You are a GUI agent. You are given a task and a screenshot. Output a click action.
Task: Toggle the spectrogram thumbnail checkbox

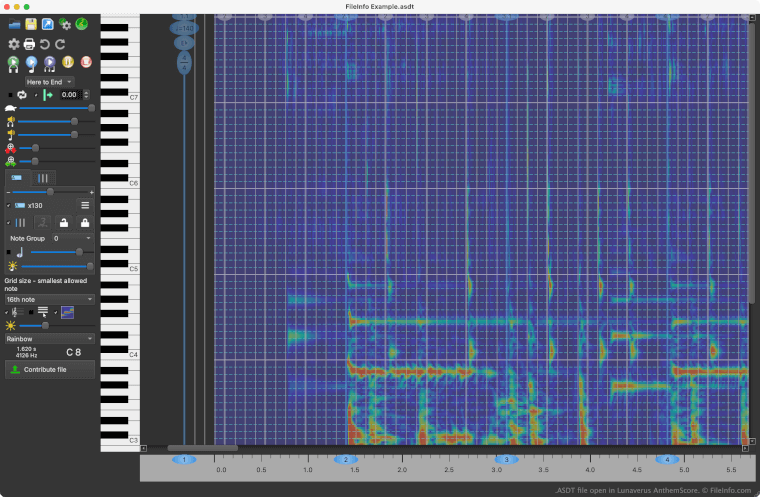(x=54, y=313)
